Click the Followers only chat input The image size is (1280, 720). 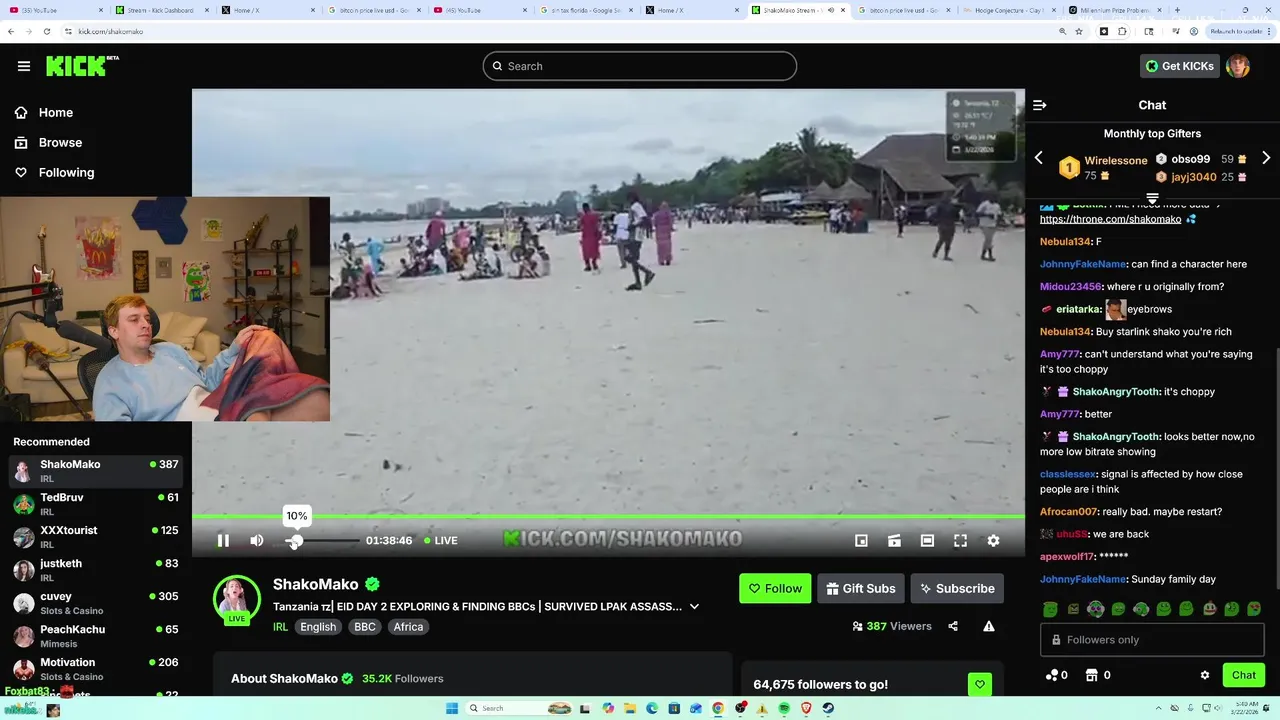[x=1152, y=640]
